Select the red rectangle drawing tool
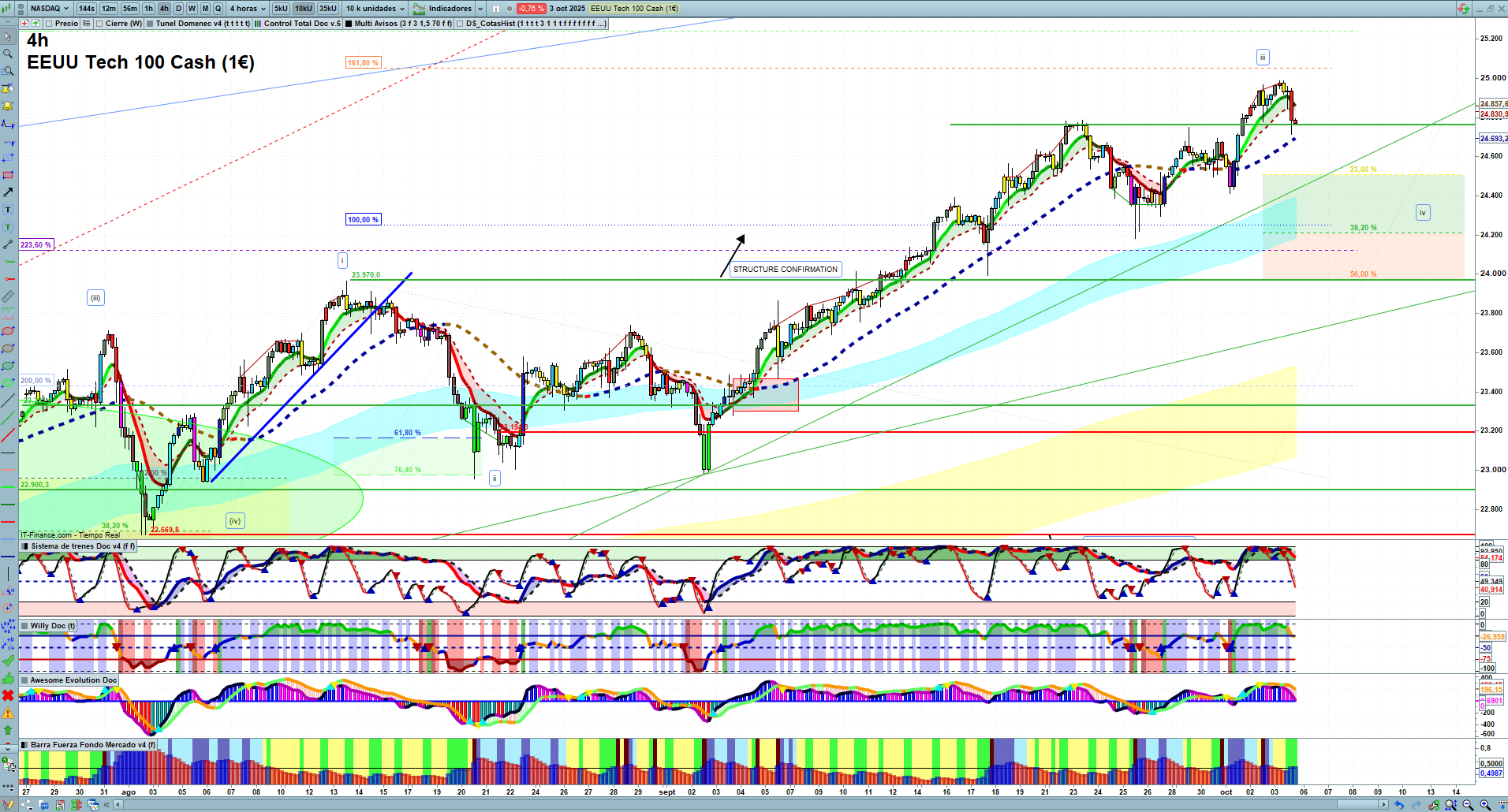The height and width of the screenshot is (812, 1508). click(8, 175)
